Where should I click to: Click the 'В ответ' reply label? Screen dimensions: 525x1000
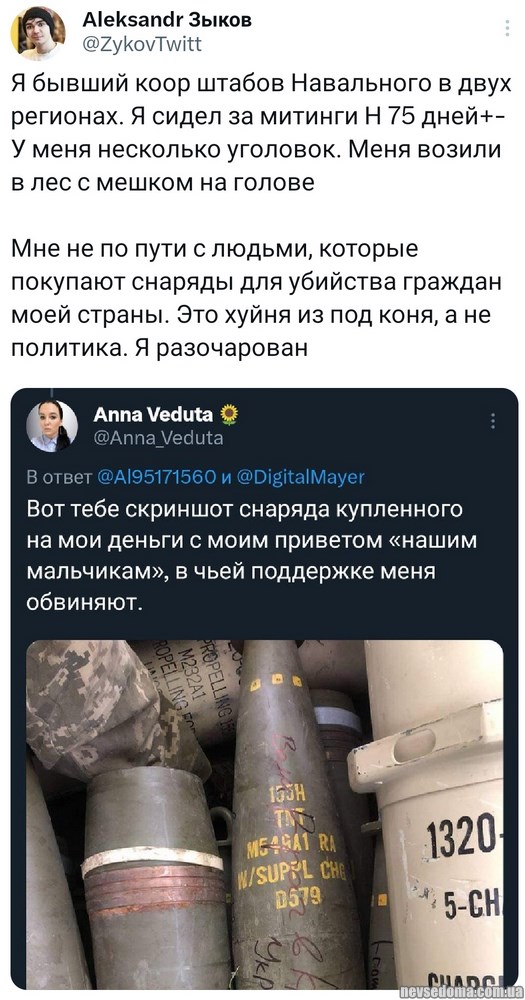pyautogui.click(x=60, y=478)
